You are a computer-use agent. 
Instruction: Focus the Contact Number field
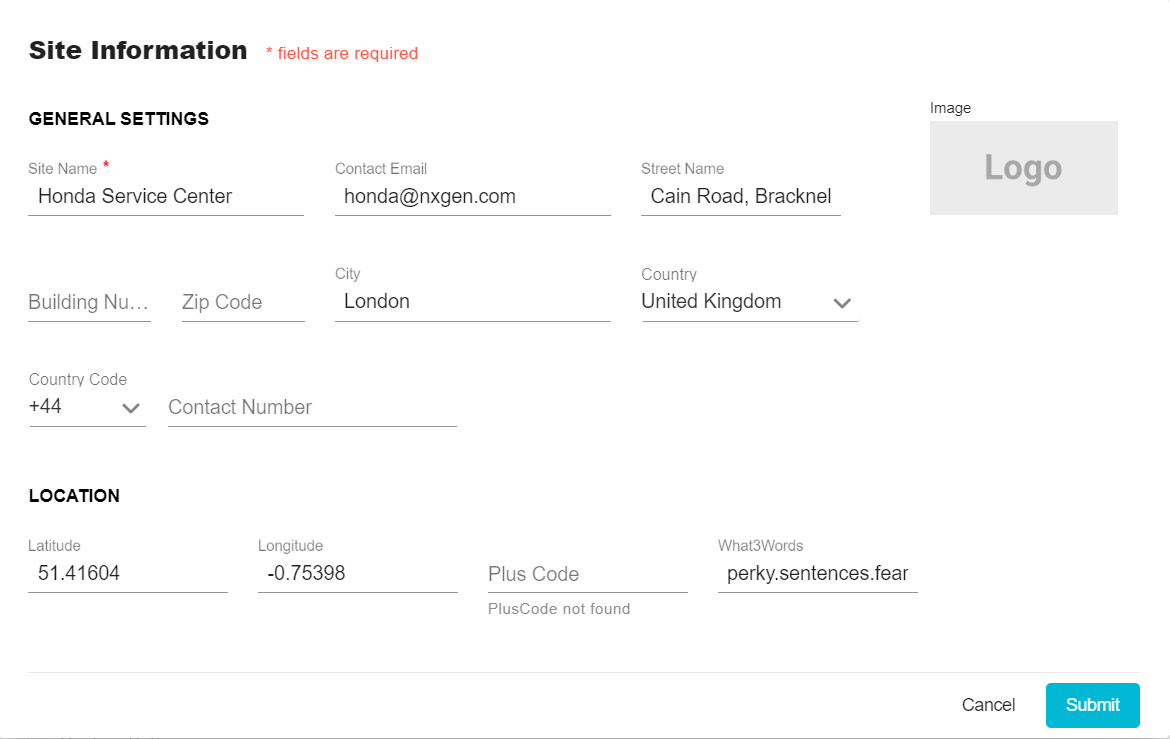pyautogui.click(x=312, y=408)
